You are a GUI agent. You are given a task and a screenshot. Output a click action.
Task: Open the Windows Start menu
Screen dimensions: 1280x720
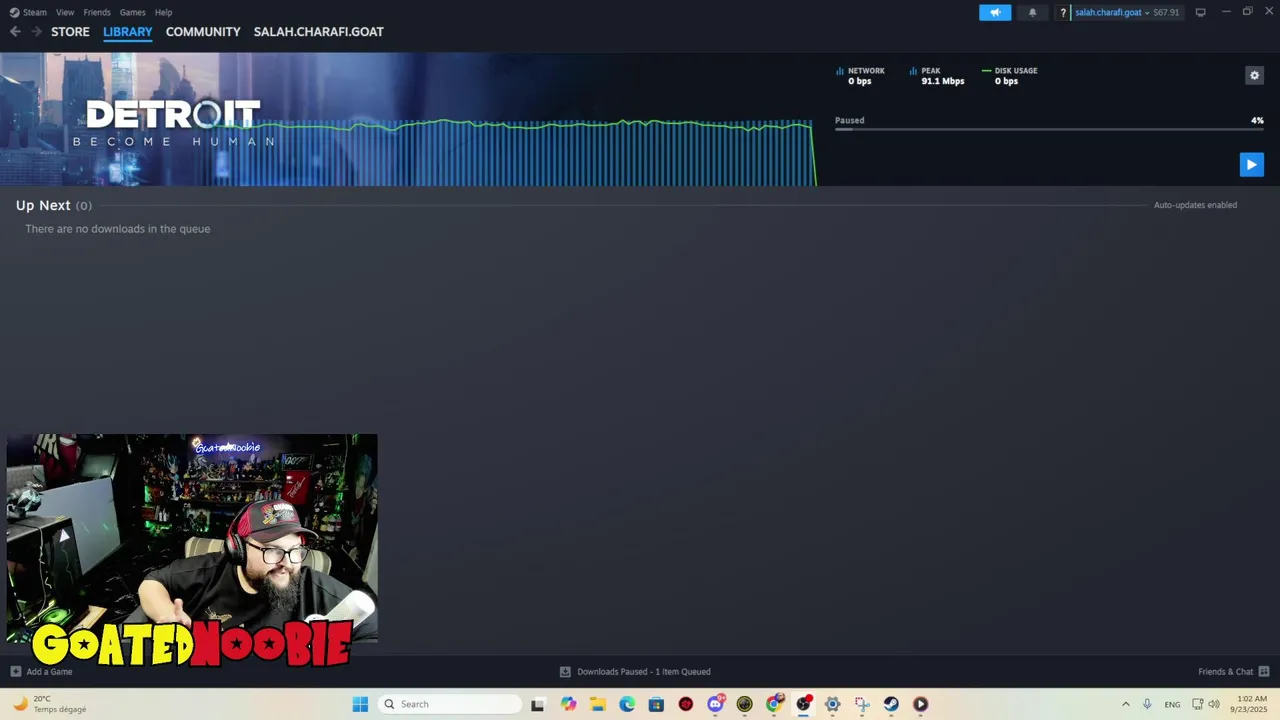(x=360, y=704)
